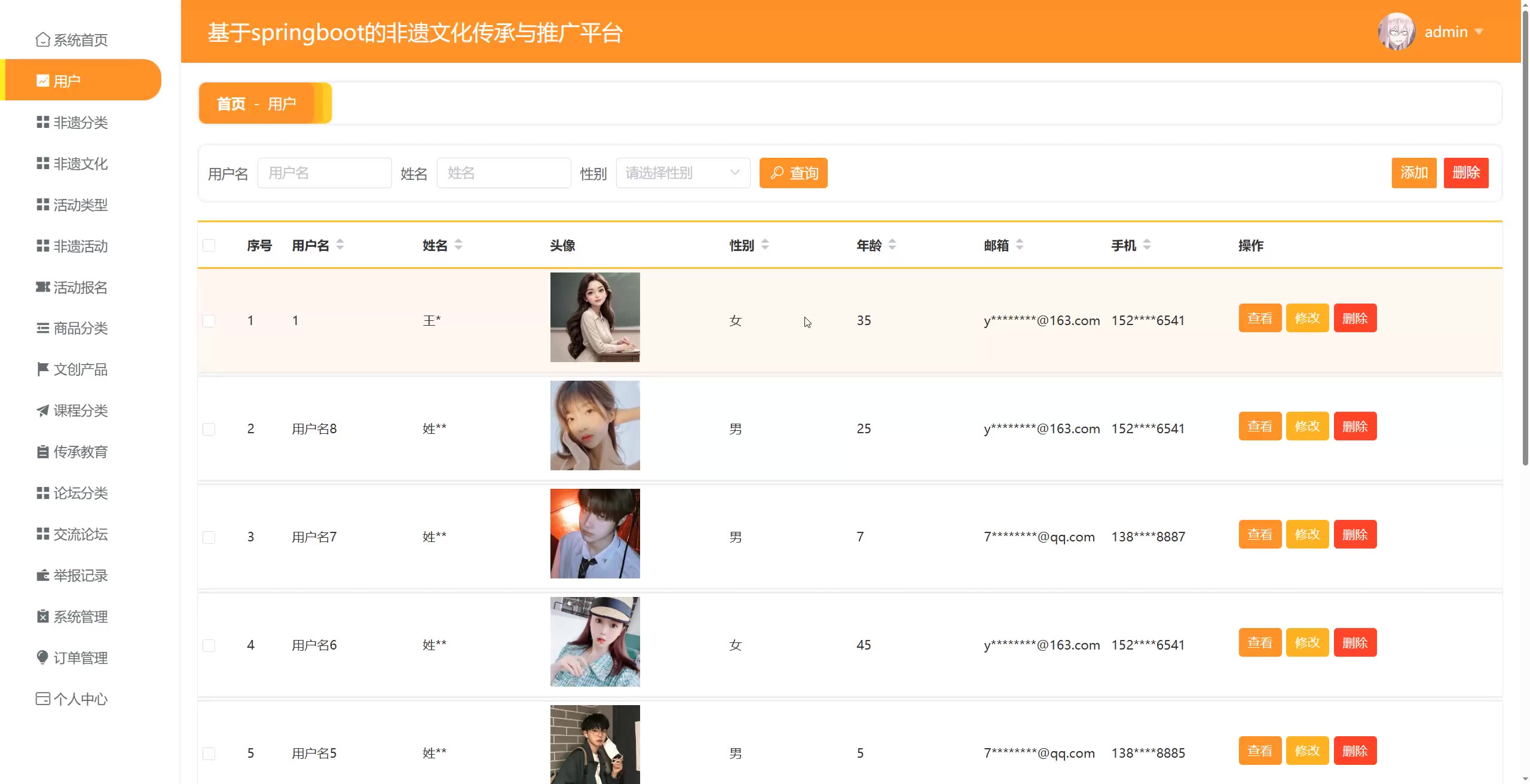Open the 请选择性别 gender dropdown
Image resolution: width=1530 pixels, height=784 pixels.
coord(683,173)
